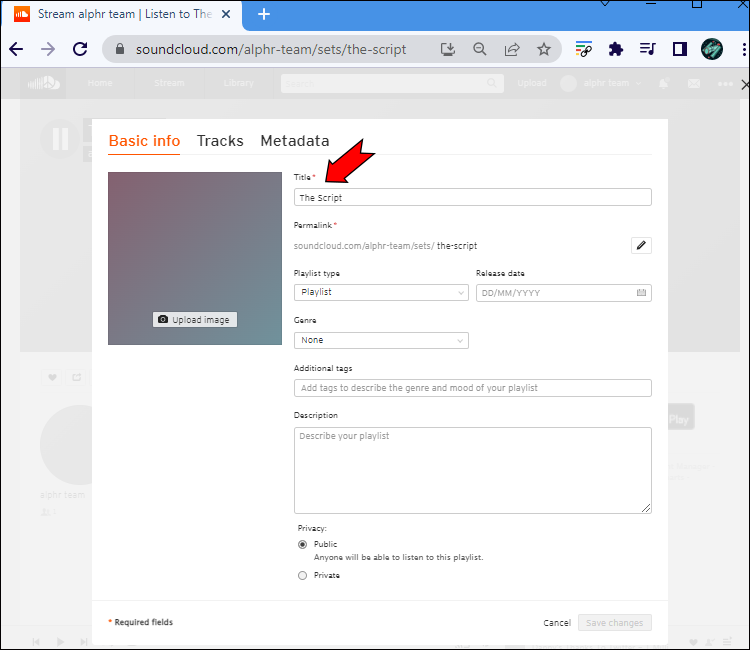Screen dimensions: 750x650
Task: Click the browser forward arrow
Action: point(48,49)
